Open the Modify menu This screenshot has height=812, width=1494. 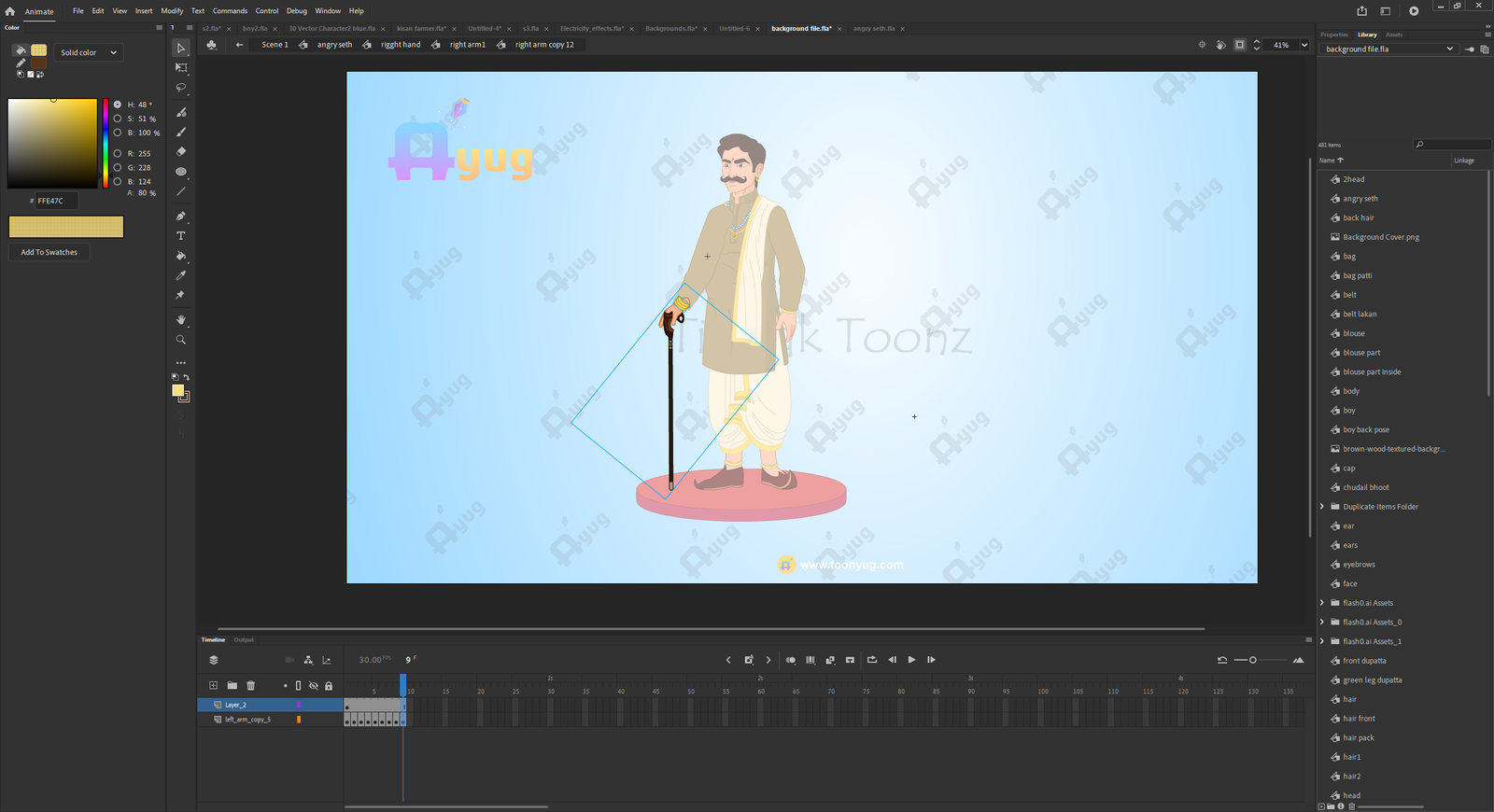[172, 11]
